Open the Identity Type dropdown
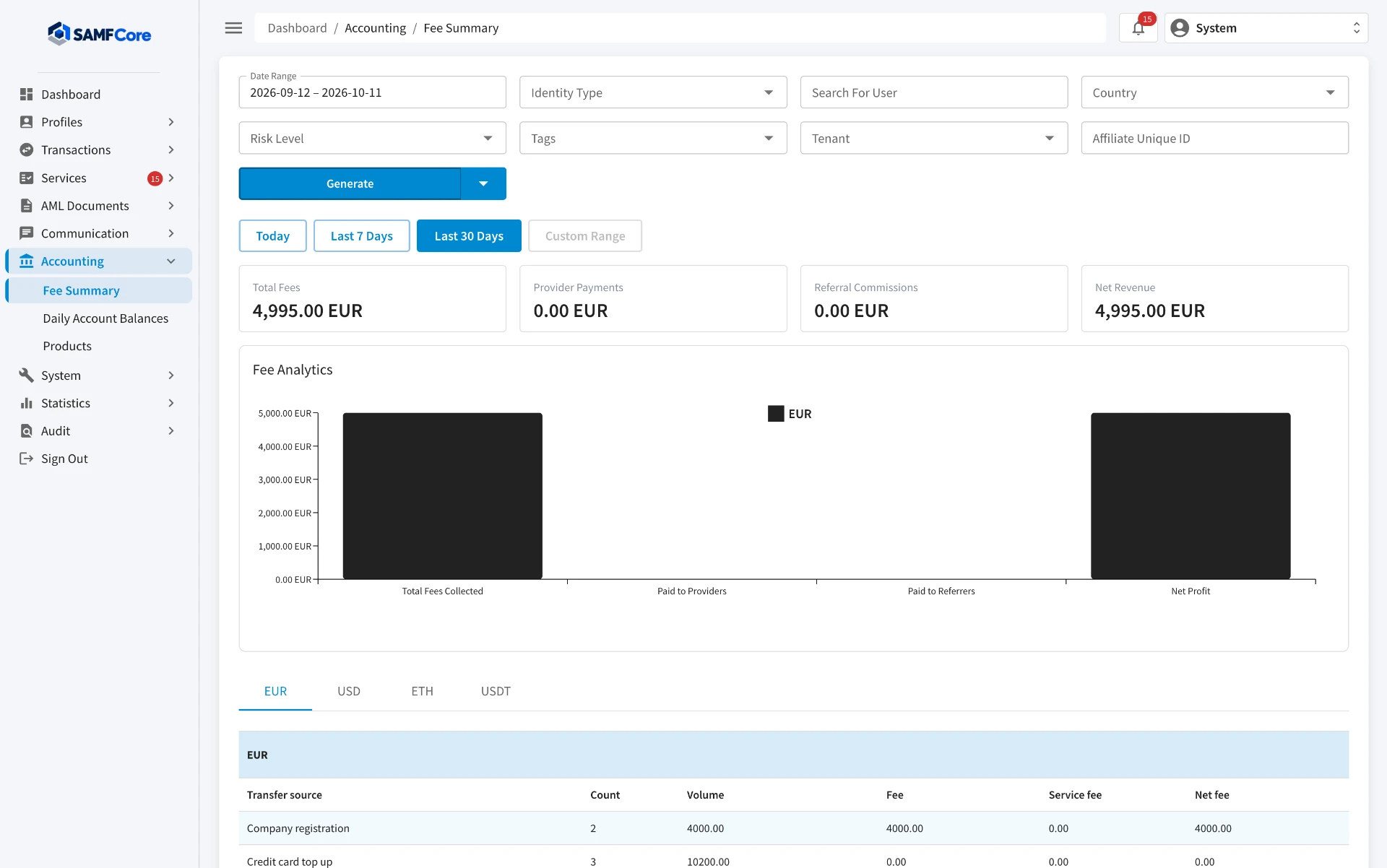Screen dimensions: 1387x868 point(653,92)
